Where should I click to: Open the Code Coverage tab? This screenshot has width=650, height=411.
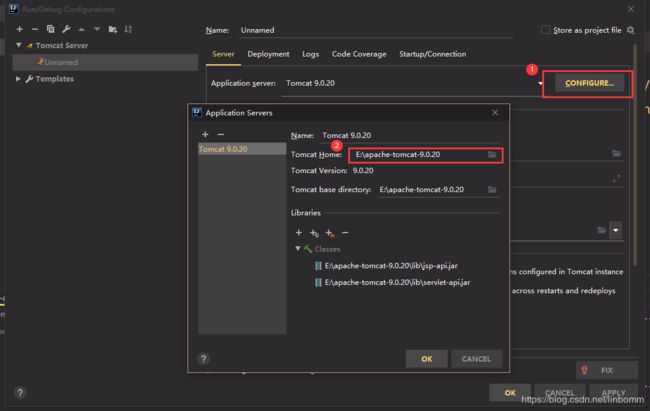[359, 54]
